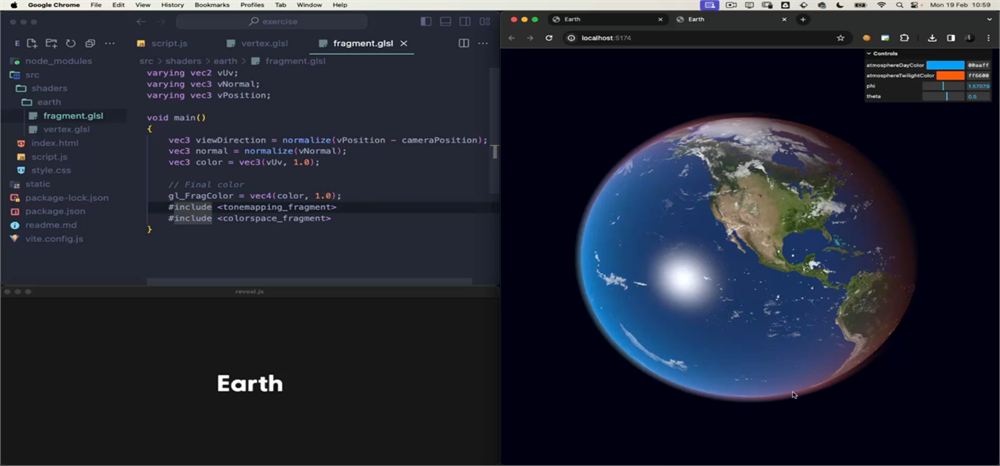Toggle the bottom panel layout icon
The height and width of the screenshot is (466, 1000).
pyautogui.click(x=446, y=22)
